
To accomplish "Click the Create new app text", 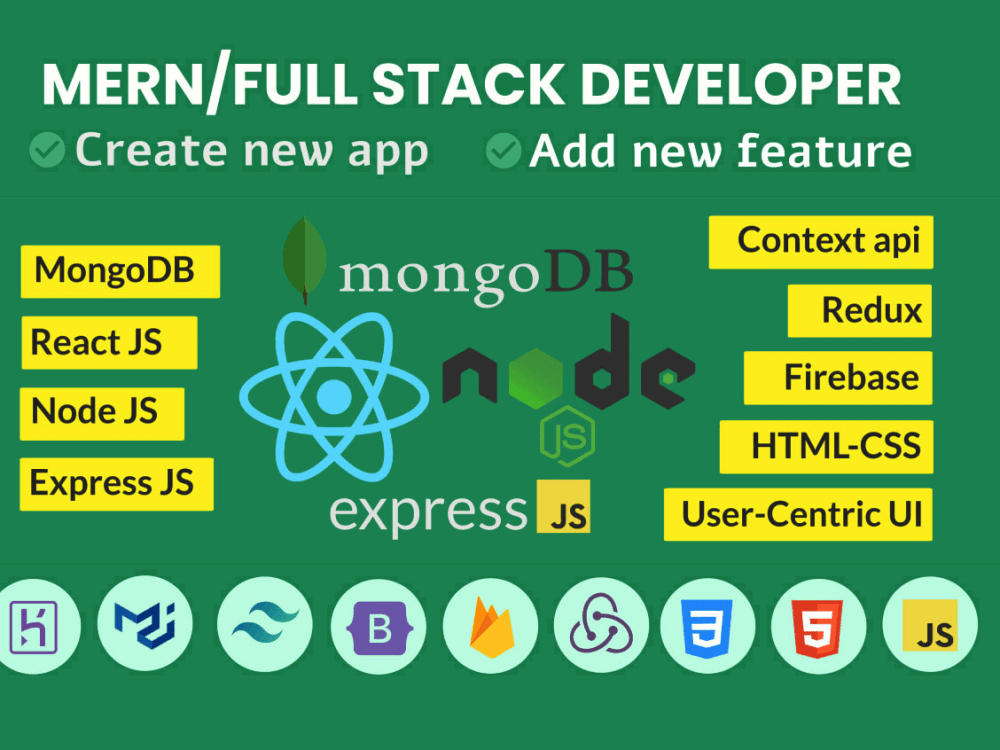I will (251, 152).
